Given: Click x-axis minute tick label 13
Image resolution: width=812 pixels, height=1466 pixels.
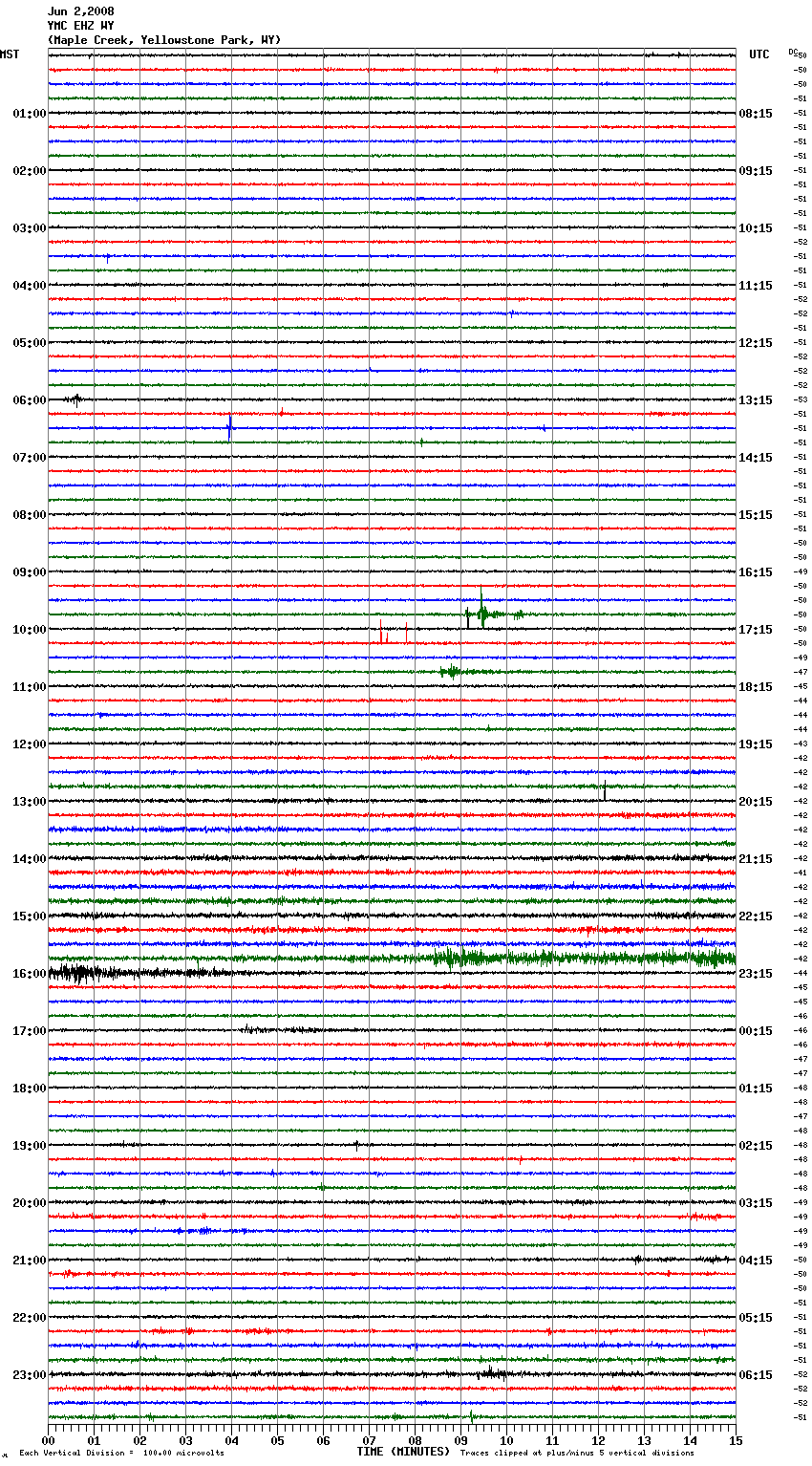Looking at the screenshot, I should tap(644, 1440).
